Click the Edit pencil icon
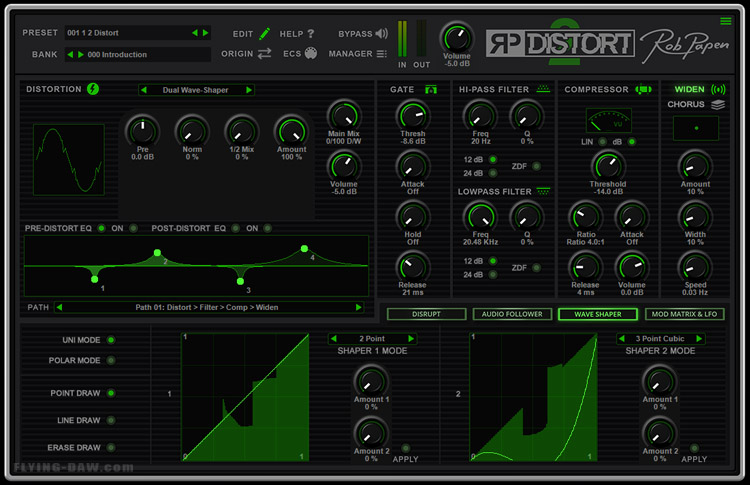Viewport: 750px width, 485px height. tap(265, 34)
